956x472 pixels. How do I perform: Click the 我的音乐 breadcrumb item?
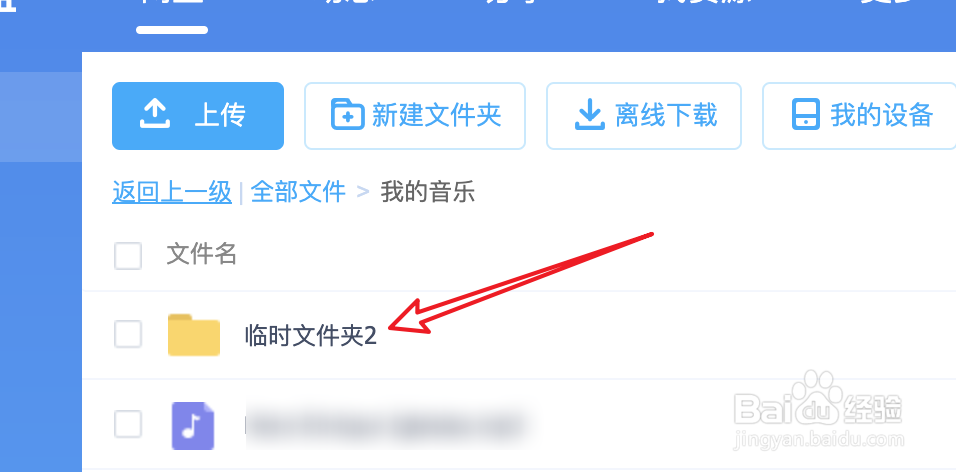click(x=427, y=192)
